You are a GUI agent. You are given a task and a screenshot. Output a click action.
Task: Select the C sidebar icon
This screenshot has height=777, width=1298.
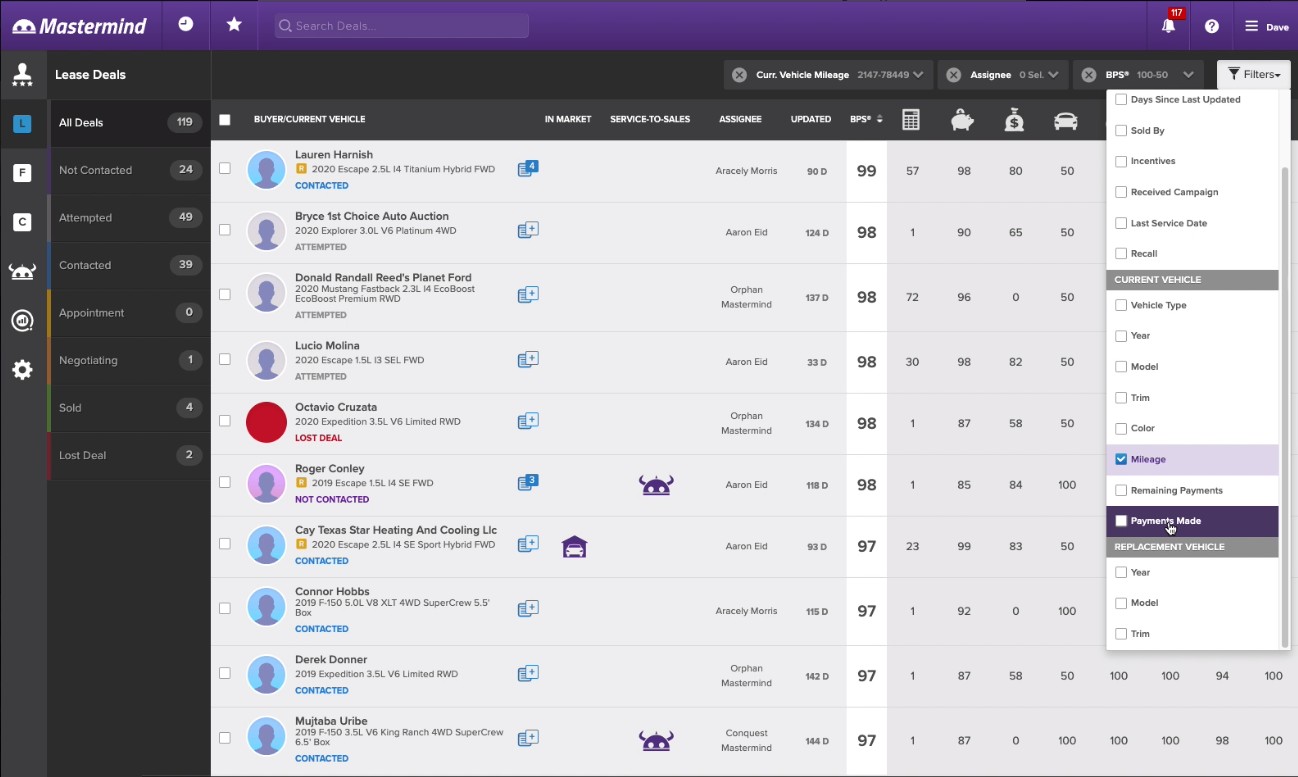coord(22,222)
